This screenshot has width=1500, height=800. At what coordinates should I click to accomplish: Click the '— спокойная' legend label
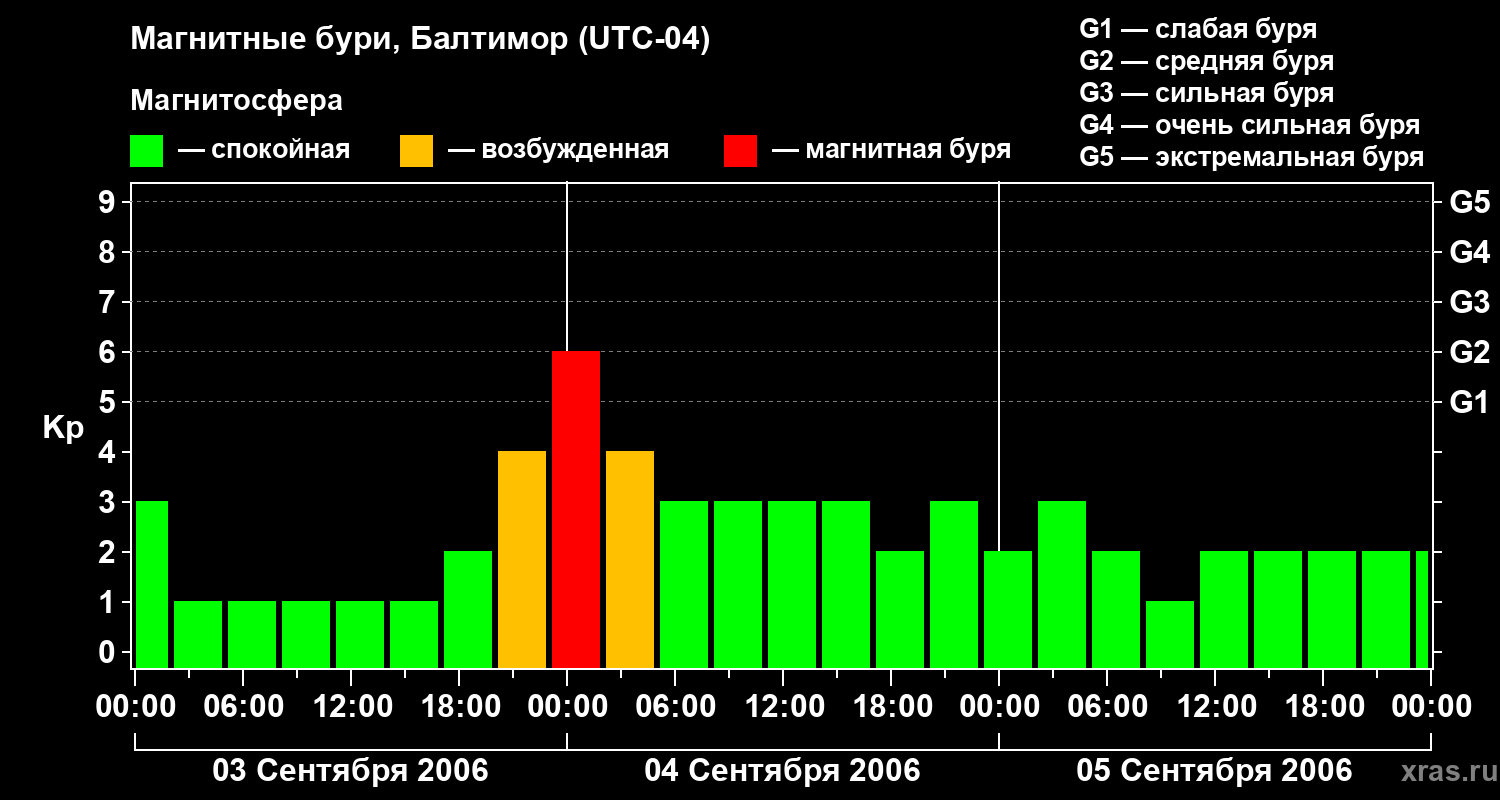pyautogui.click(x=264, y=150)
